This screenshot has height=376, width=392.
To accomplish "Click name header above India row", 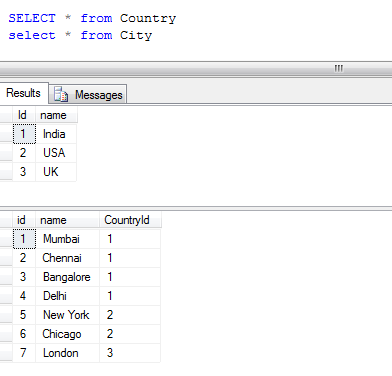I will [56, 115].
